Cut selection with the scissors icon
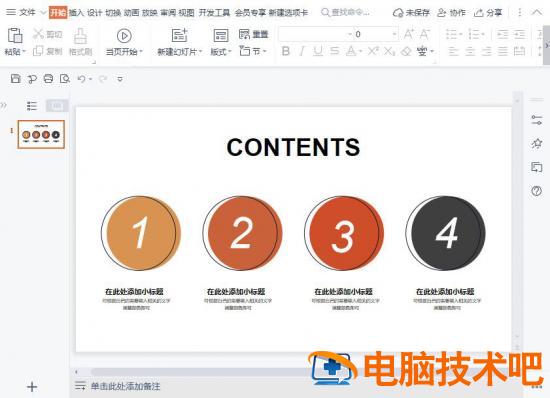550x398 pixels. click(x=38, y=34)
